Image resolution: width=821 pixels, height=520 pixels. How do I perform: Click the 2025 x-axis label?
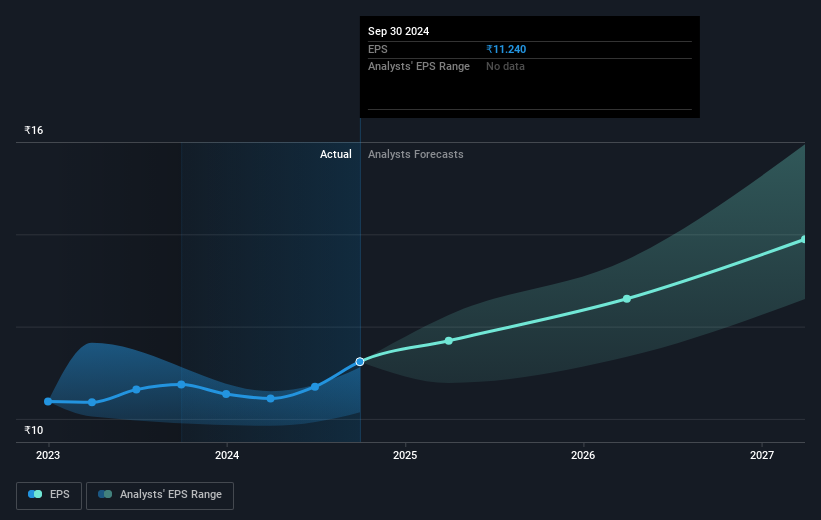point(405,455)
